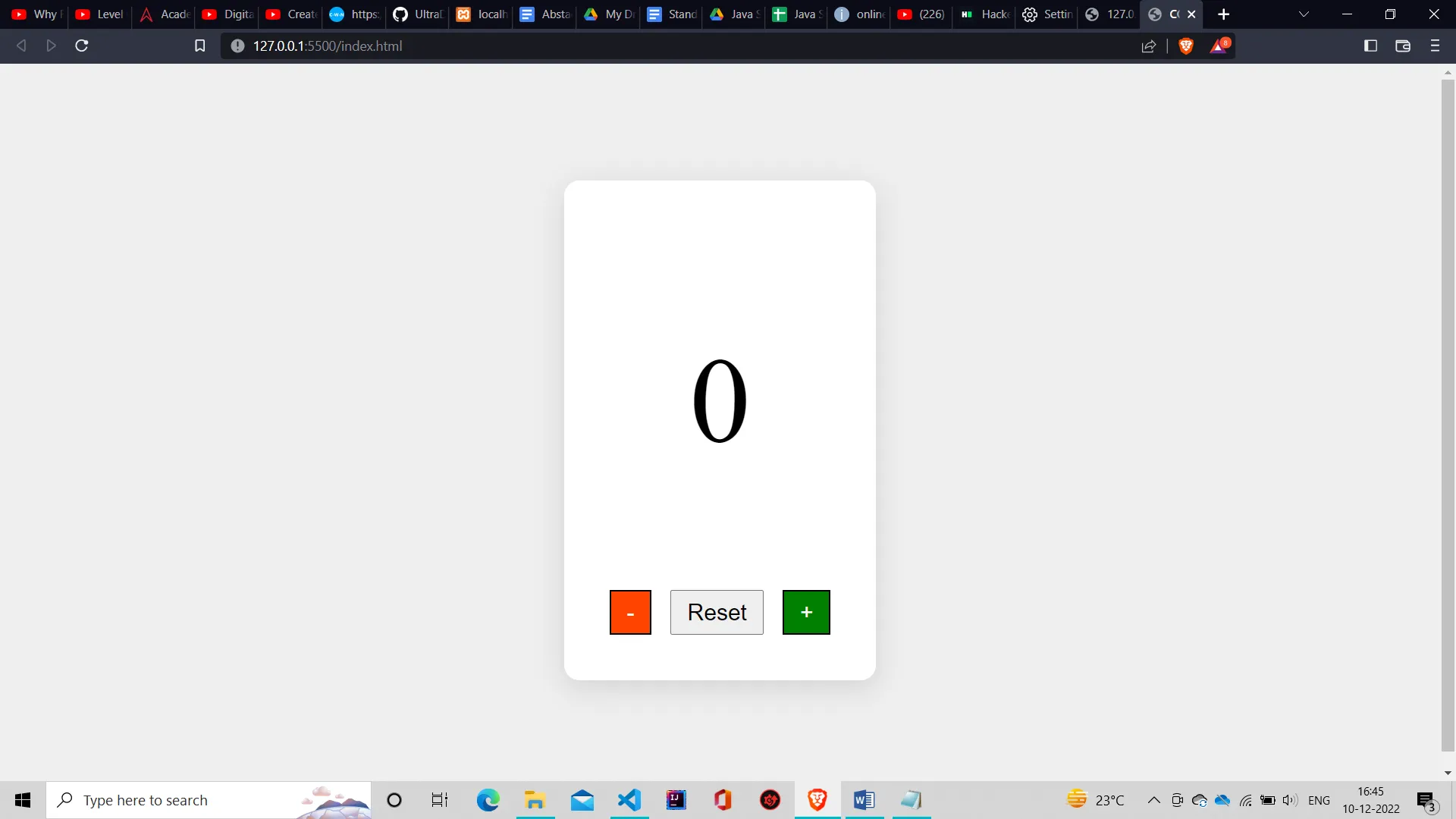1456x819 pixels.
Task: Click the Reset button
Action: pyautogui.click(x=716, y=612)
